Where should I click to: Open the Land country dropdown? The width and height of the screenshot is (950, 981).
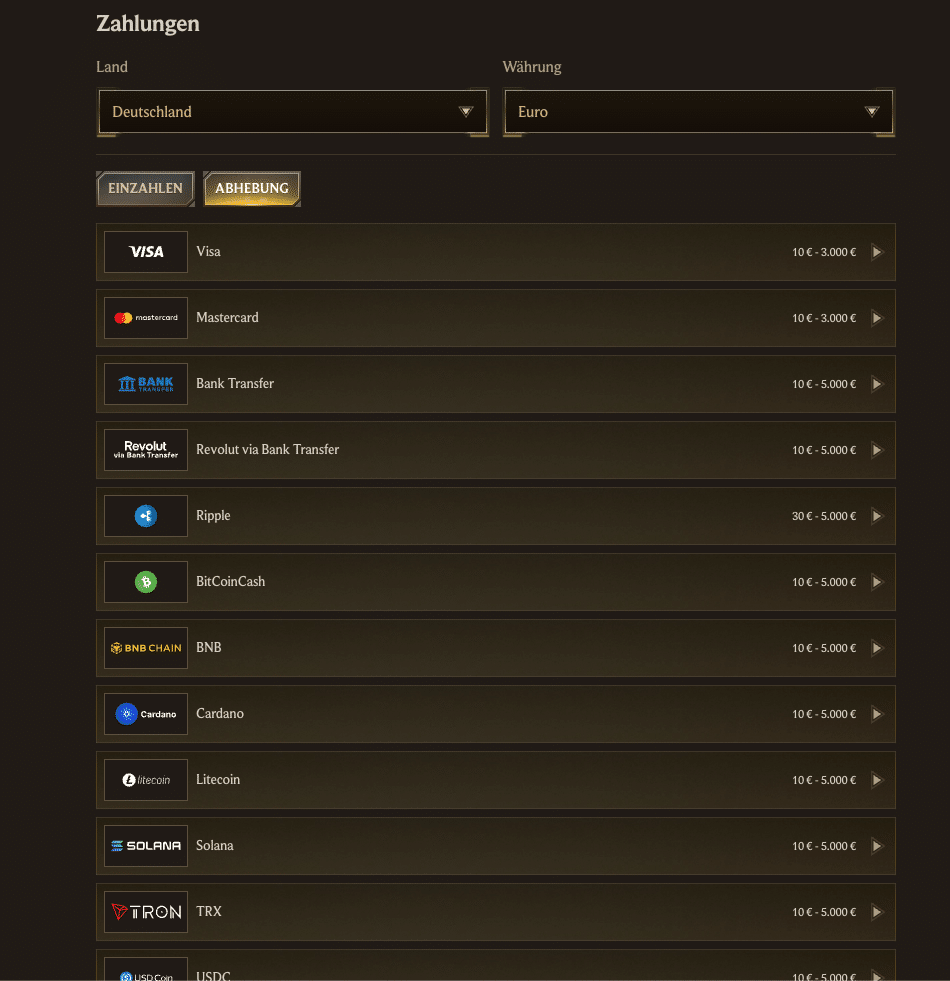pos(293,112)
